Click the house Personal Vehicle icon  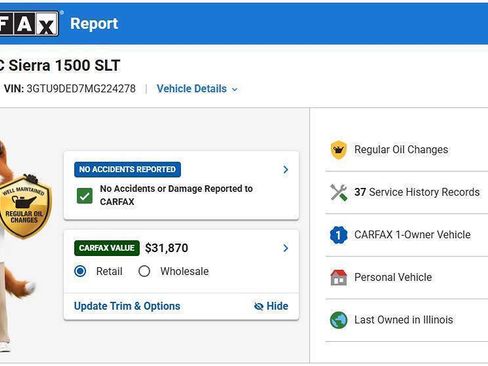(x=339, y=277)
